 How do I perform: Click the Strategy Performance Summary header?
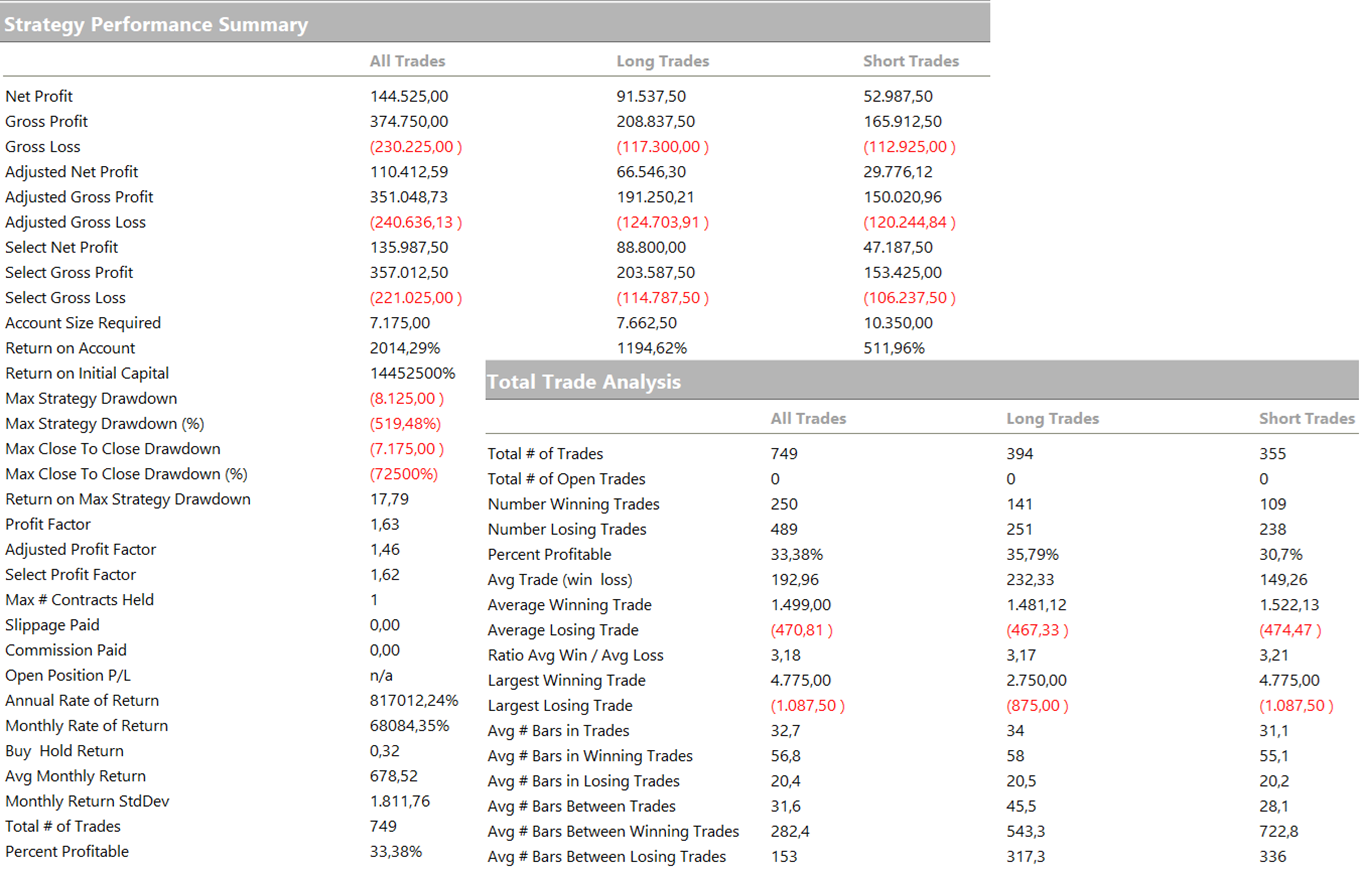tap(156, 25)
